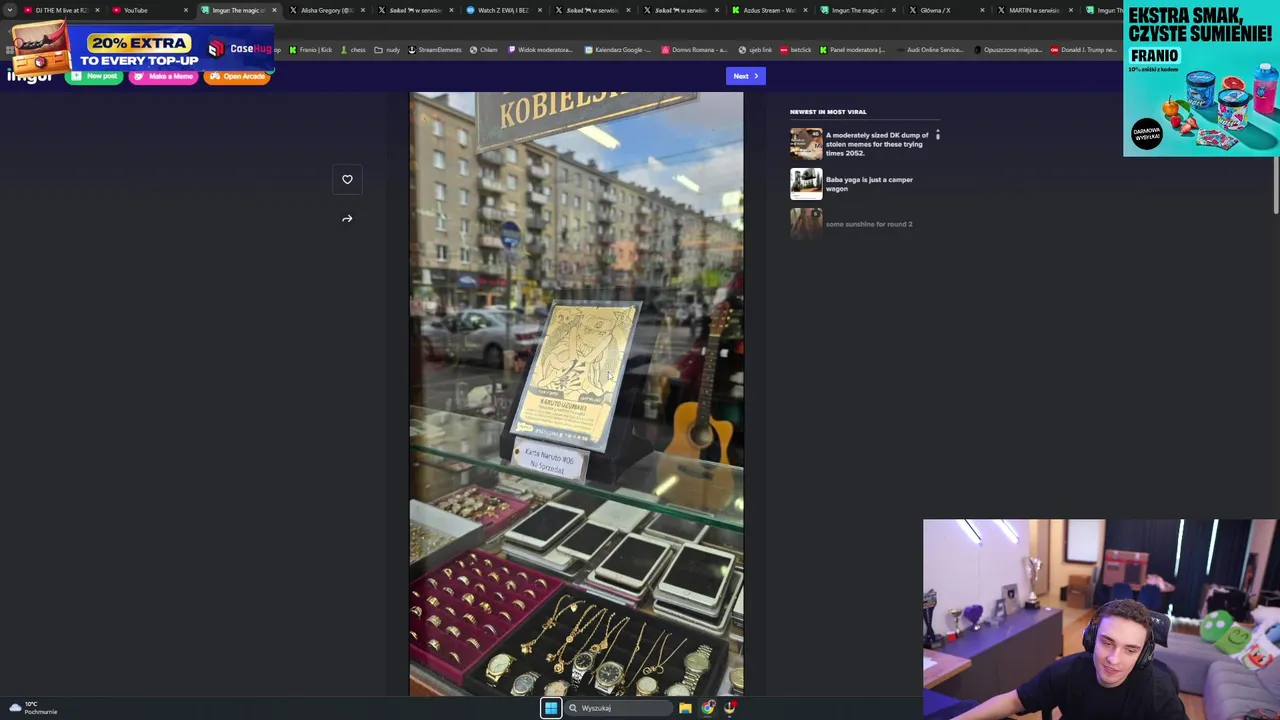This screenshot has width=1280, height=720.
Task: Open the betclick bookmark
Action: click(x=796, y=50)
